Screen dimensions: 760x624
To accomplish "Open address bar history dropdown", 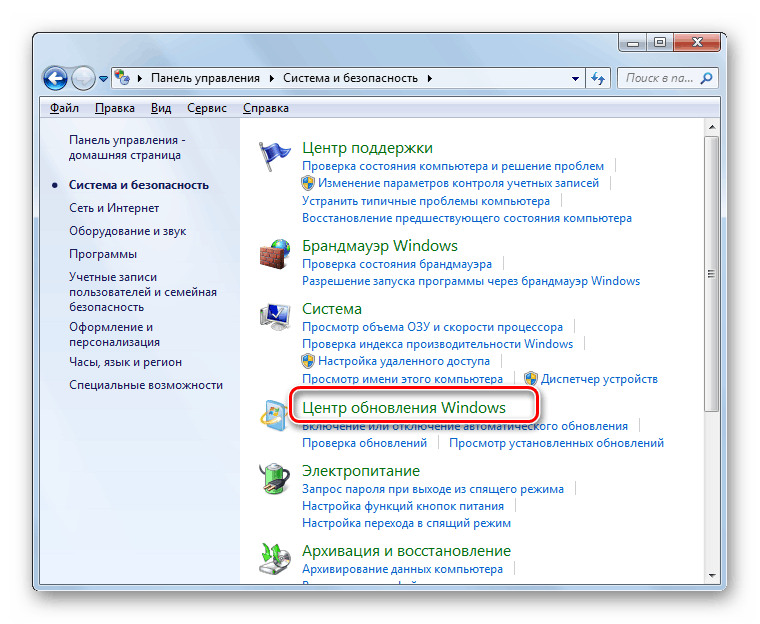I will click(x=575, y=78).
